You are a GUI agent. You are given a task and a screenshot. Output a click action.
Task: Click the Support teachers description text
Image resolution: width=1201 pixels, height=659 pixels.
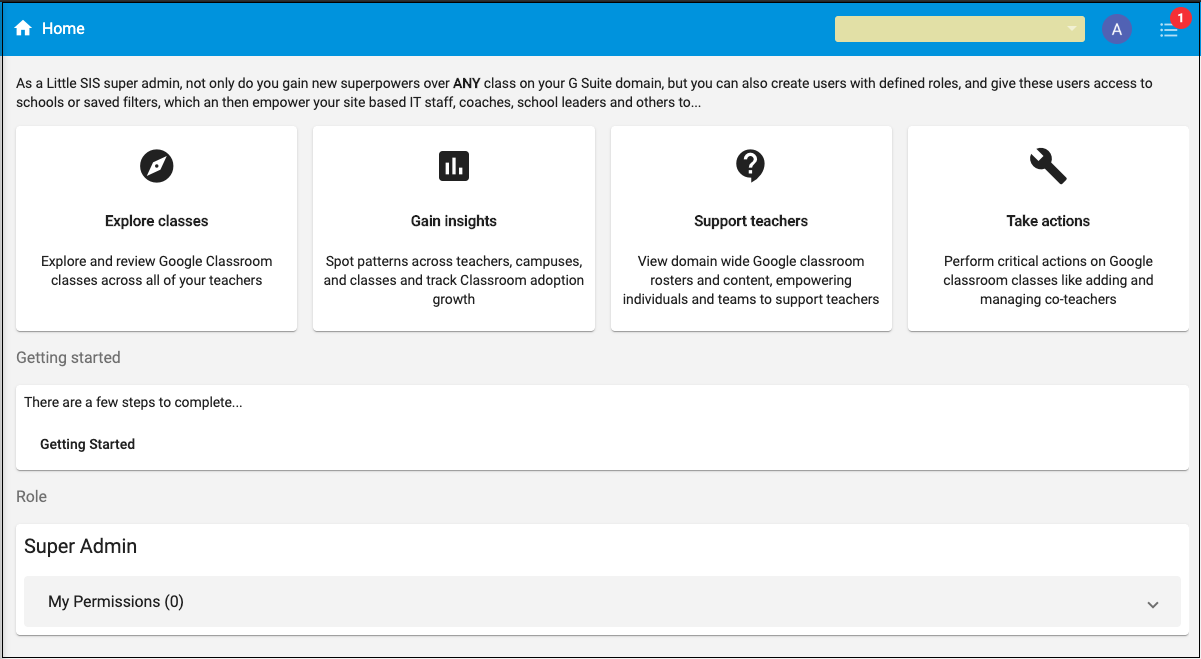point(751,280)
